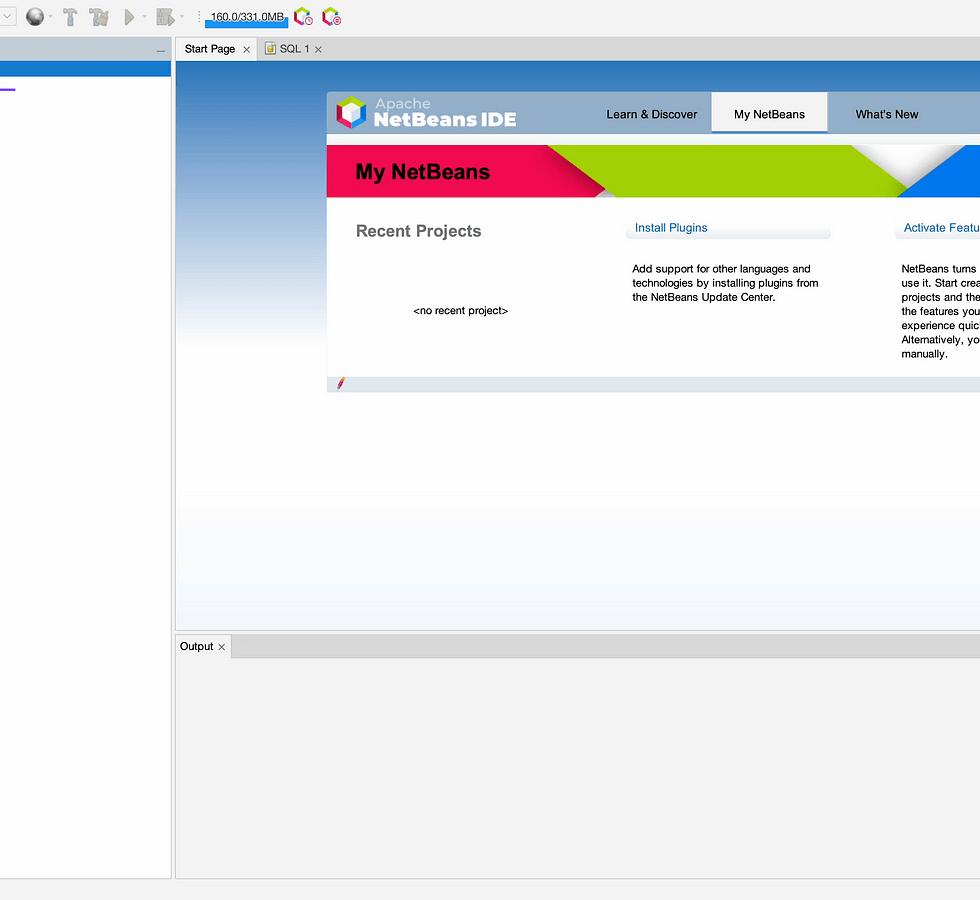Screen dimensions: 980x900
Task: Switch to the What's New tab
Action: pos(886,114)
